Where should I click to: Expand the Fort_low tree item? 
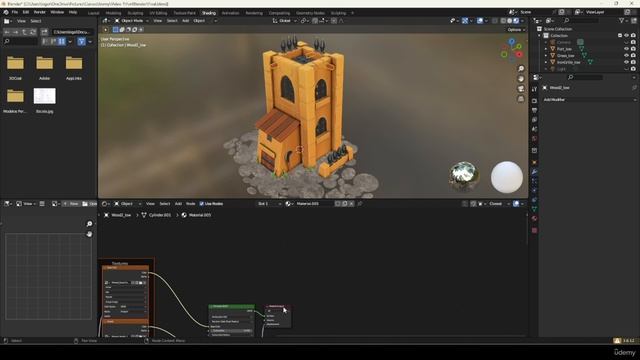[x=546, y=49]
